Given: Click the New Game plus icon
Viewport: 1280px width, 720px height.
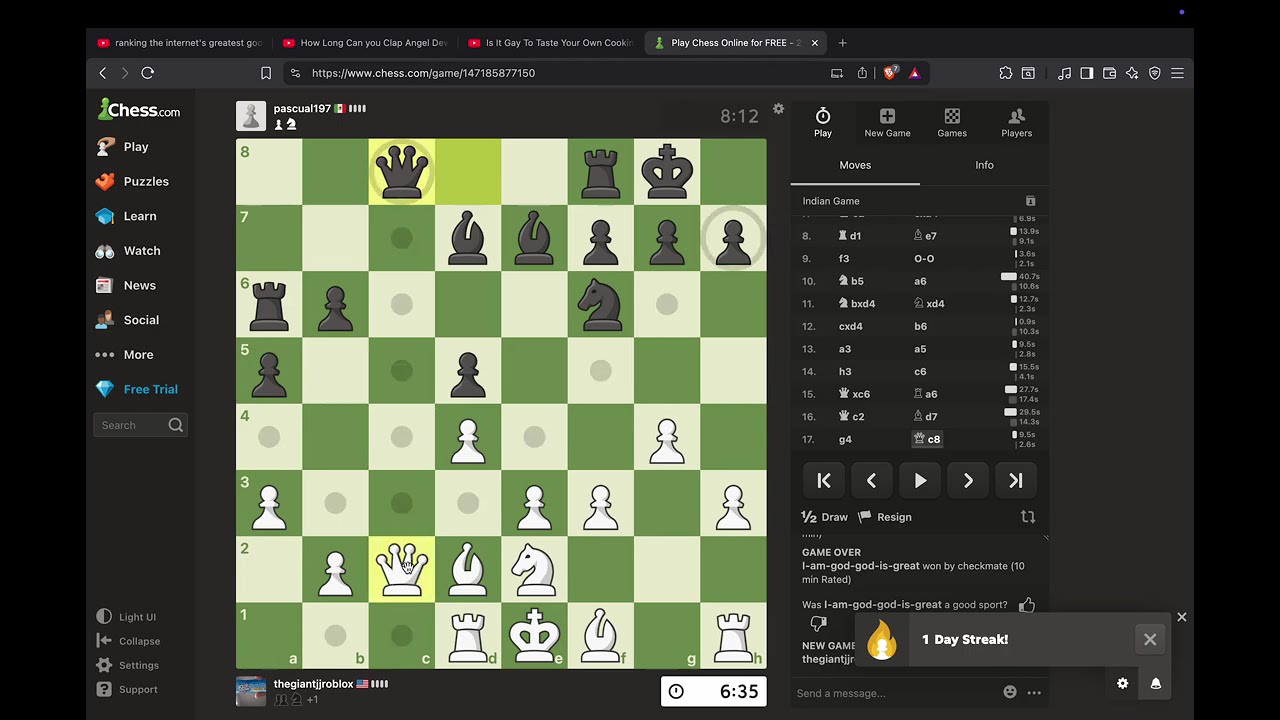Looking at the screenshot, I should tap(887, 123).
